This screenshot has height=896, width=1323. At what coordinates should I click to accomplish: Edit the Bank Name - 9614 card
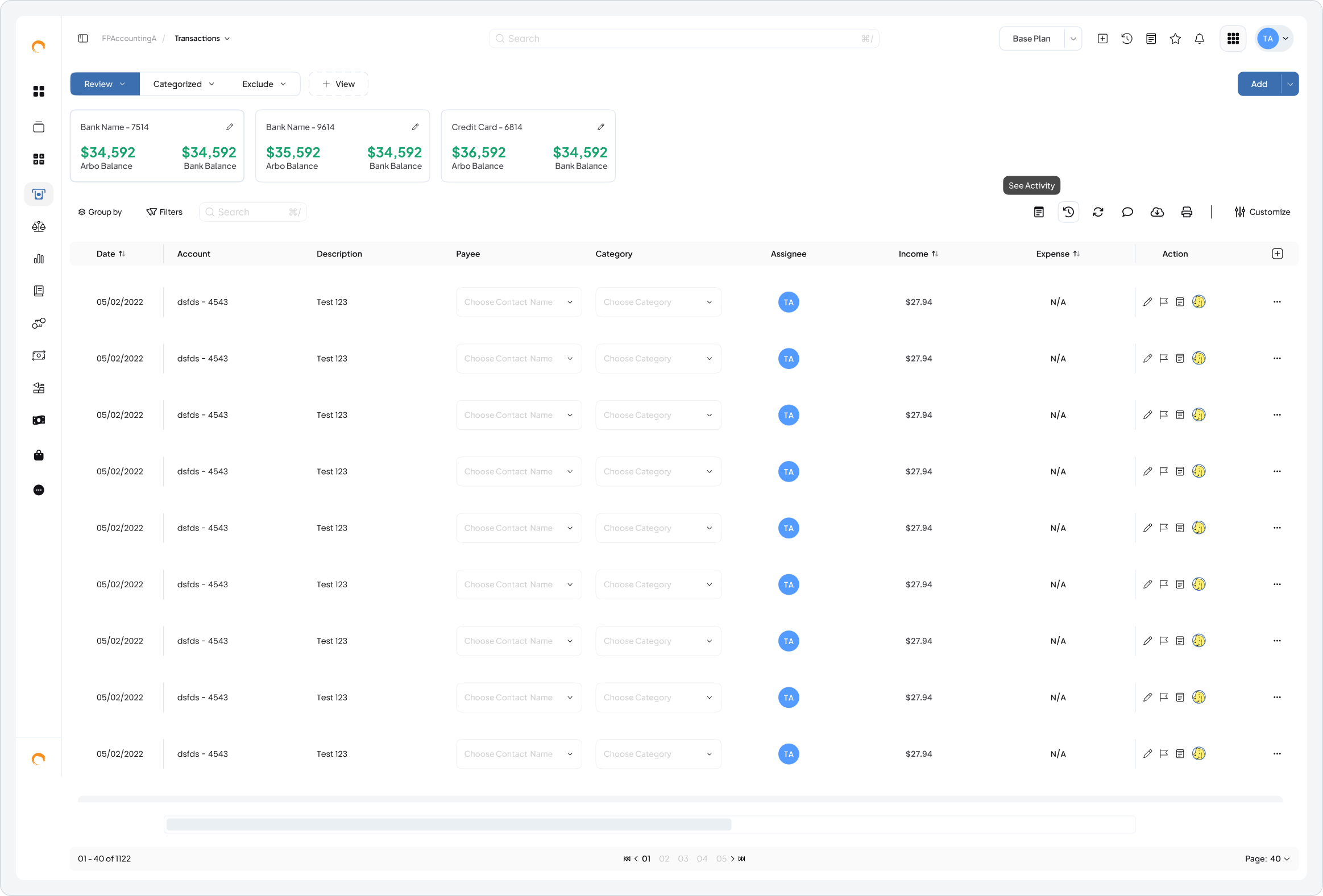(x=416, y=127)
